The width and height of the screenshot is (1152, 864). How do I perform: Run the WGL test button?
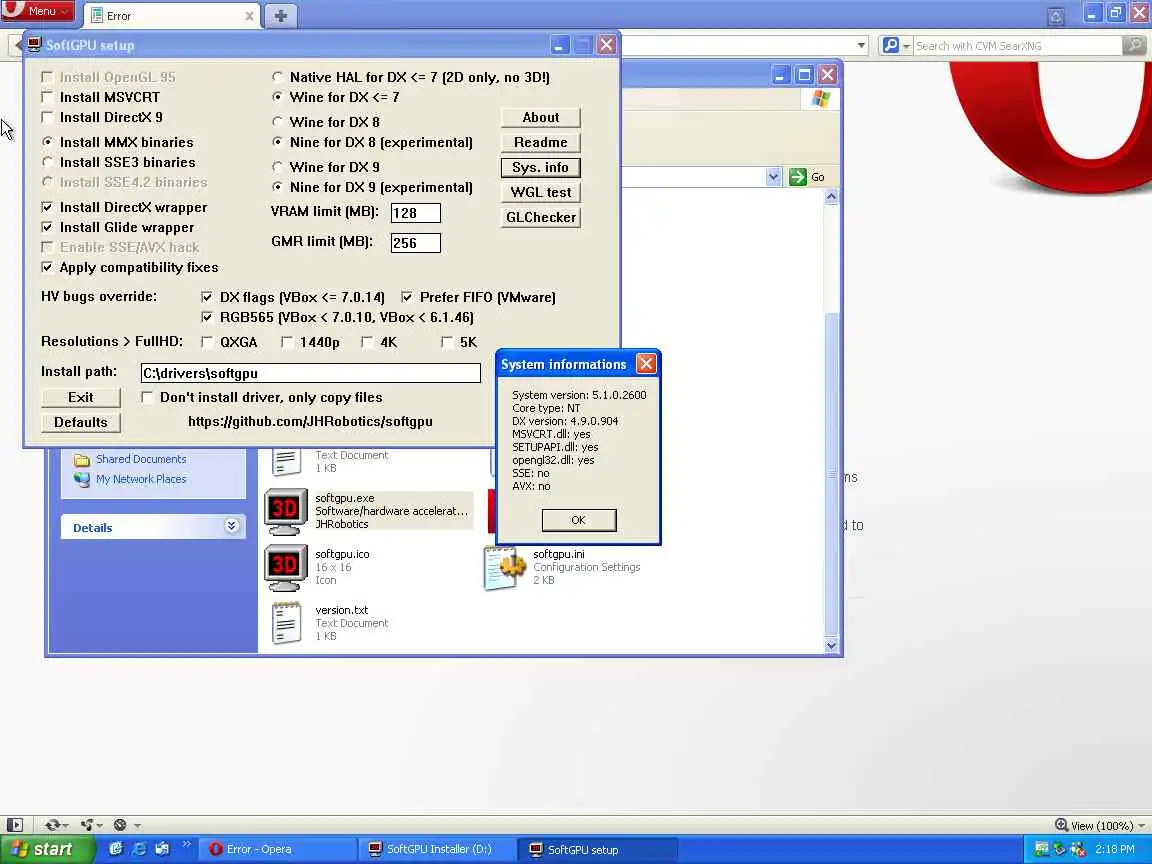541,192
